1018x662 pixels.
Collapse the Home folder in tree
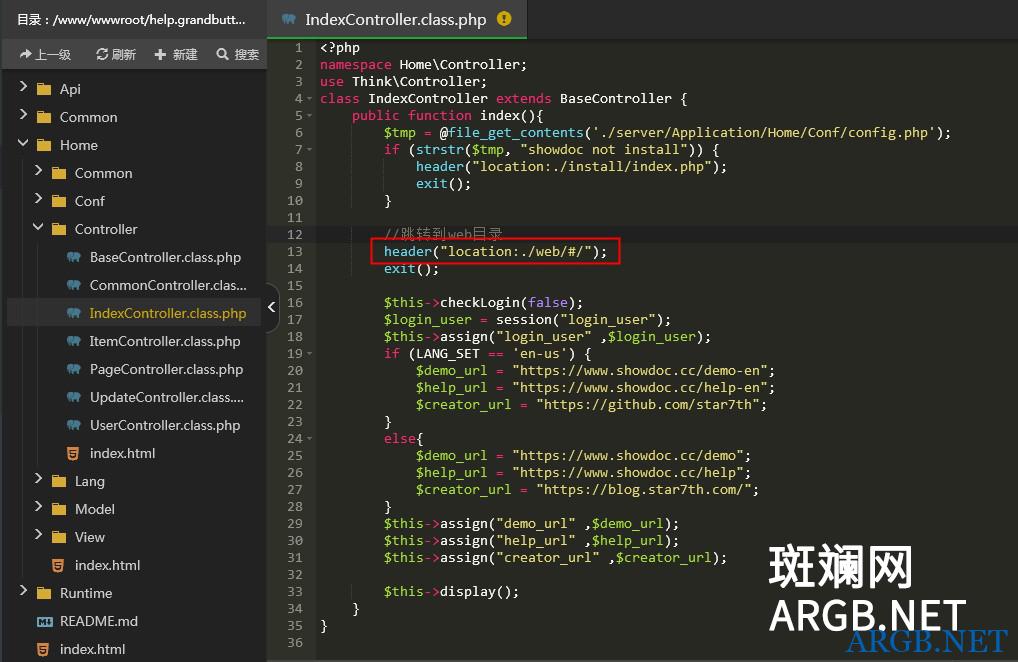(23, 145)
